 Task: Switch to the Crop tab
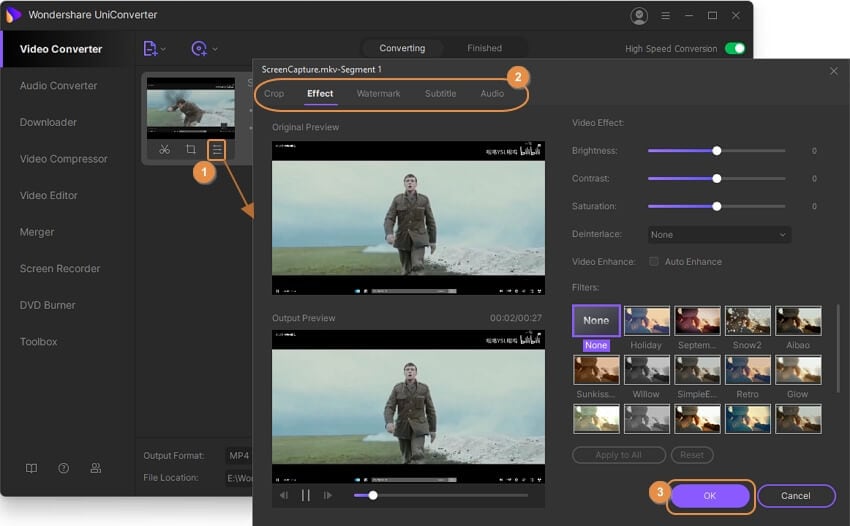(274, 93)
